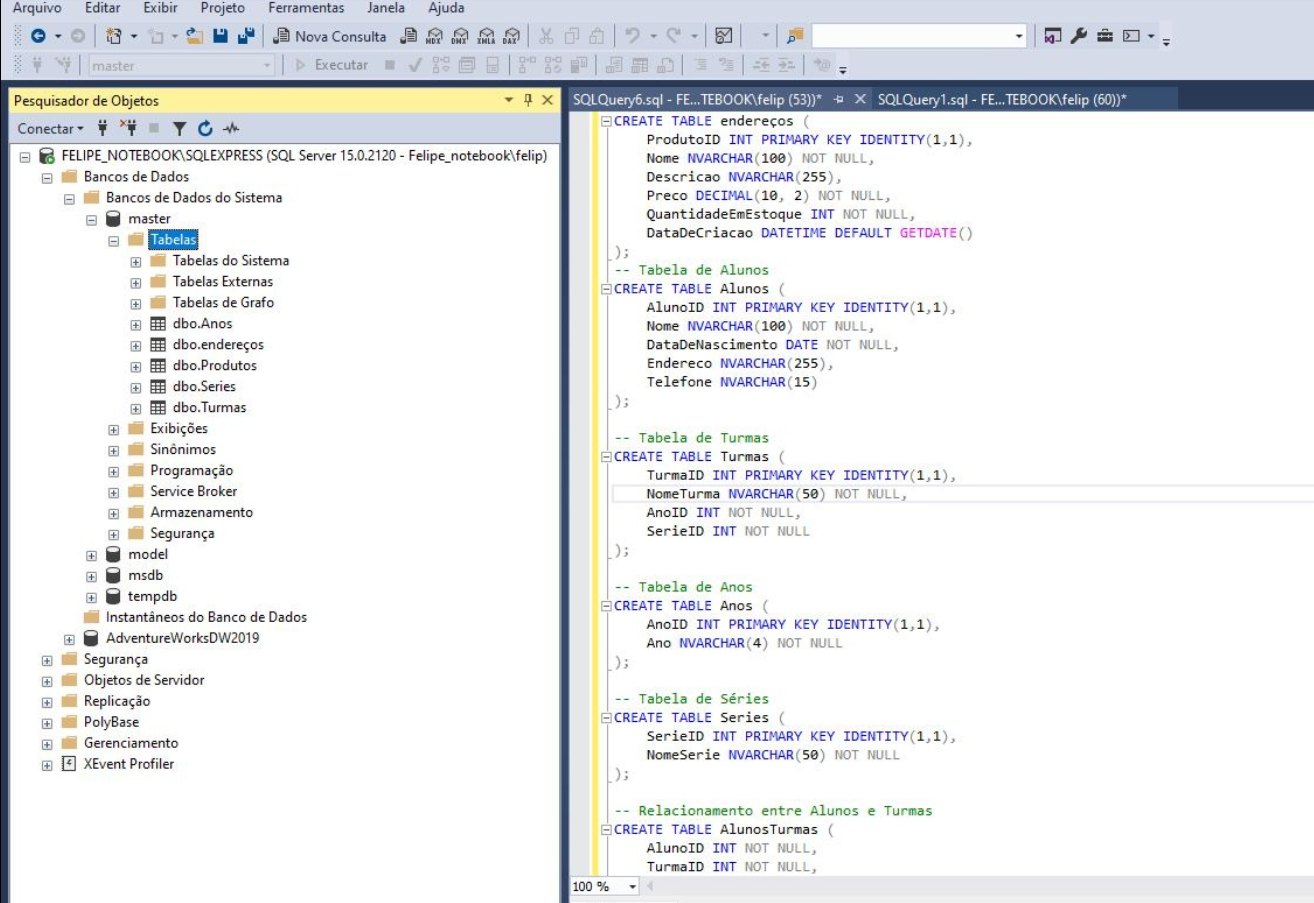Expand the dbo.Anos table node

135,325
